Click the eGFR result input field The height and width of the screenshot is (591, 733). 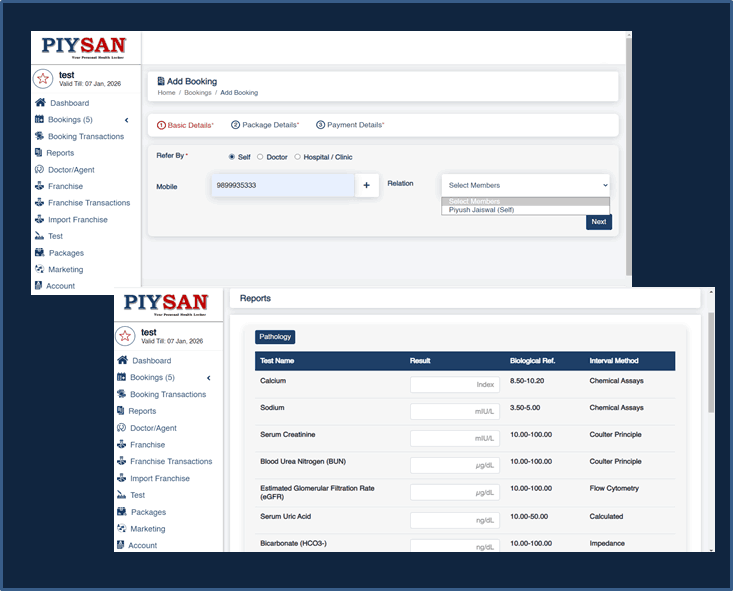pyautogui.click(x=455, y=492)
